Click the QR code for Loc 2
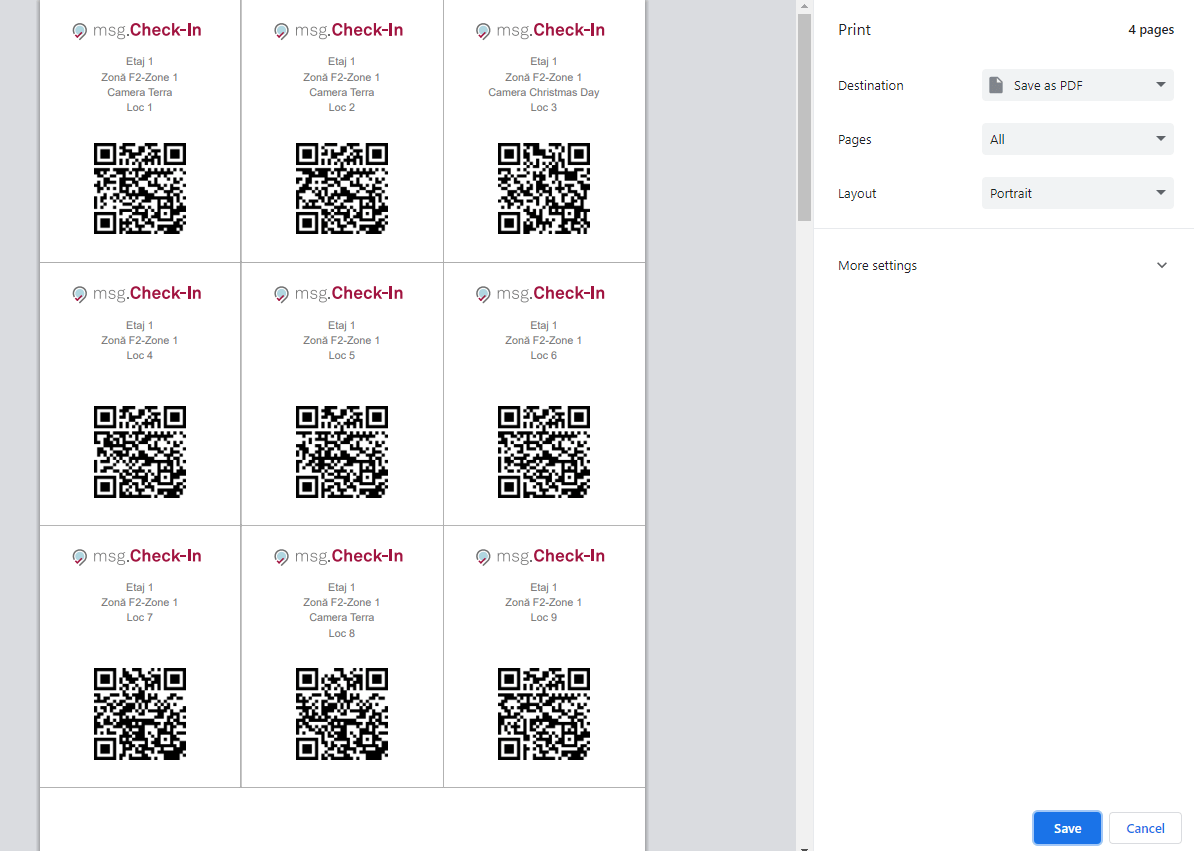Viewport: 1194px width, 851px height. click(x=341, y=188)
